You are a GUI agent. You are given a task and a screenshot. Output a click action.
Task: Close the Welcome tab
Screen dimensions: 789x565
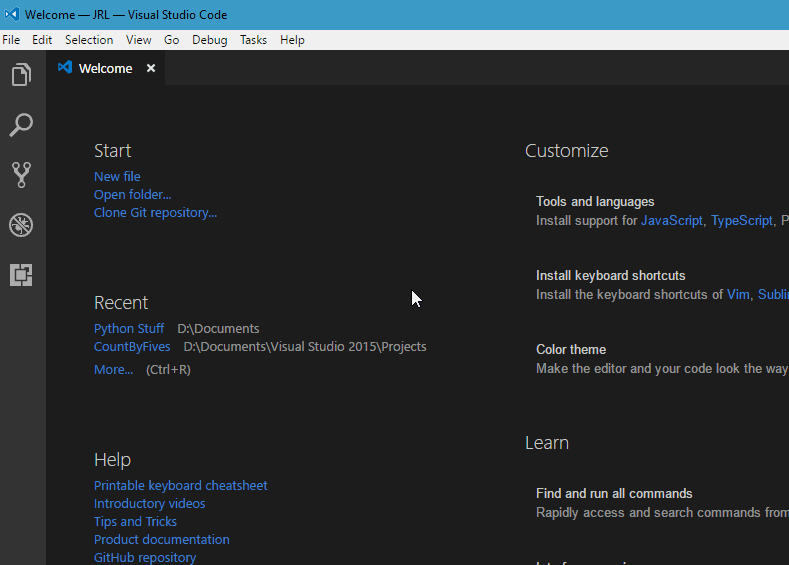(x=150, y=68)
